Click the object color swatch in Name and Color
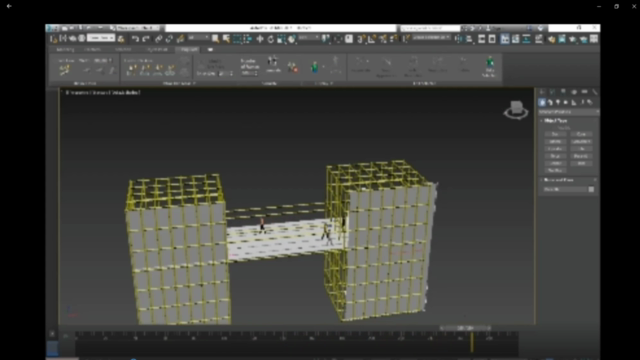This screenshot has height=360, width=640. pos(591,189)
